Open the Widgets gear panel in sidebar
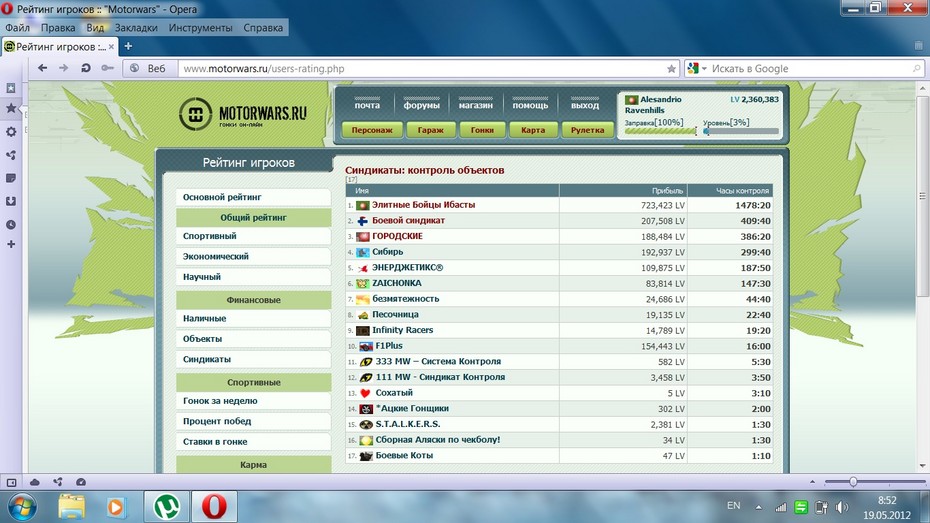Screen dimensions: 930x523 11,132
